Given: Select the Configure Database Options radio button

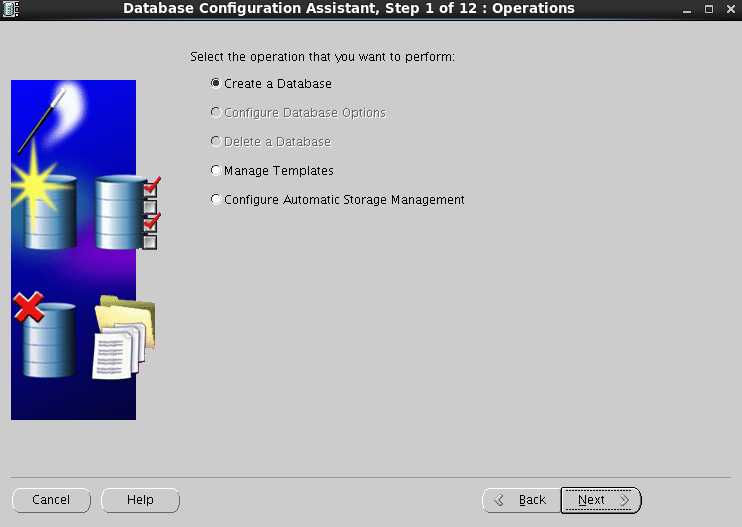Looking at the screenshot, I should tap(215, 112).
